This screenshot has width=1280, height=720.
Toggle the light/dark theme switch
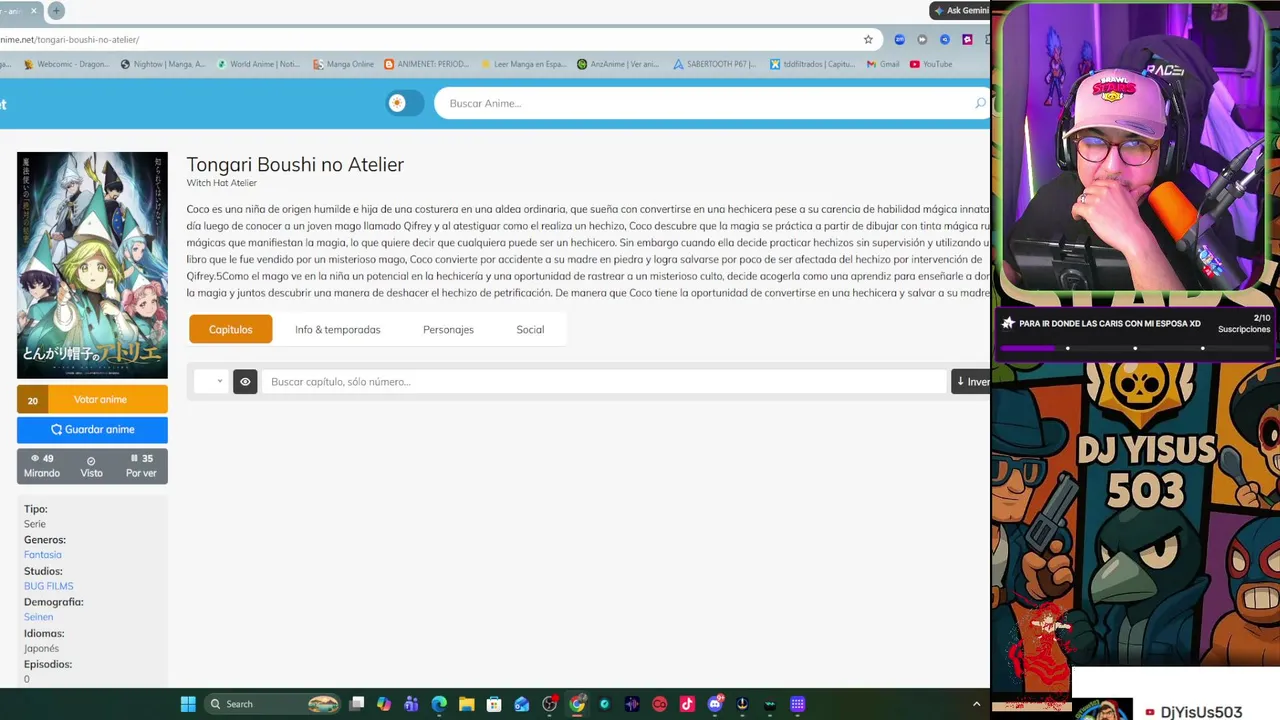[404, 103]
